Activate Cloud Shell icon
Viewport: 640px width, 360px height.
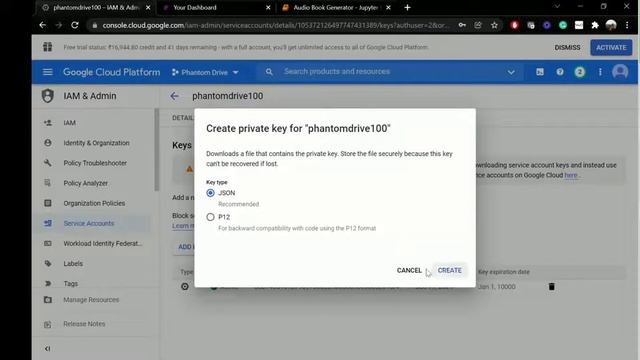[x=540, y=72]
